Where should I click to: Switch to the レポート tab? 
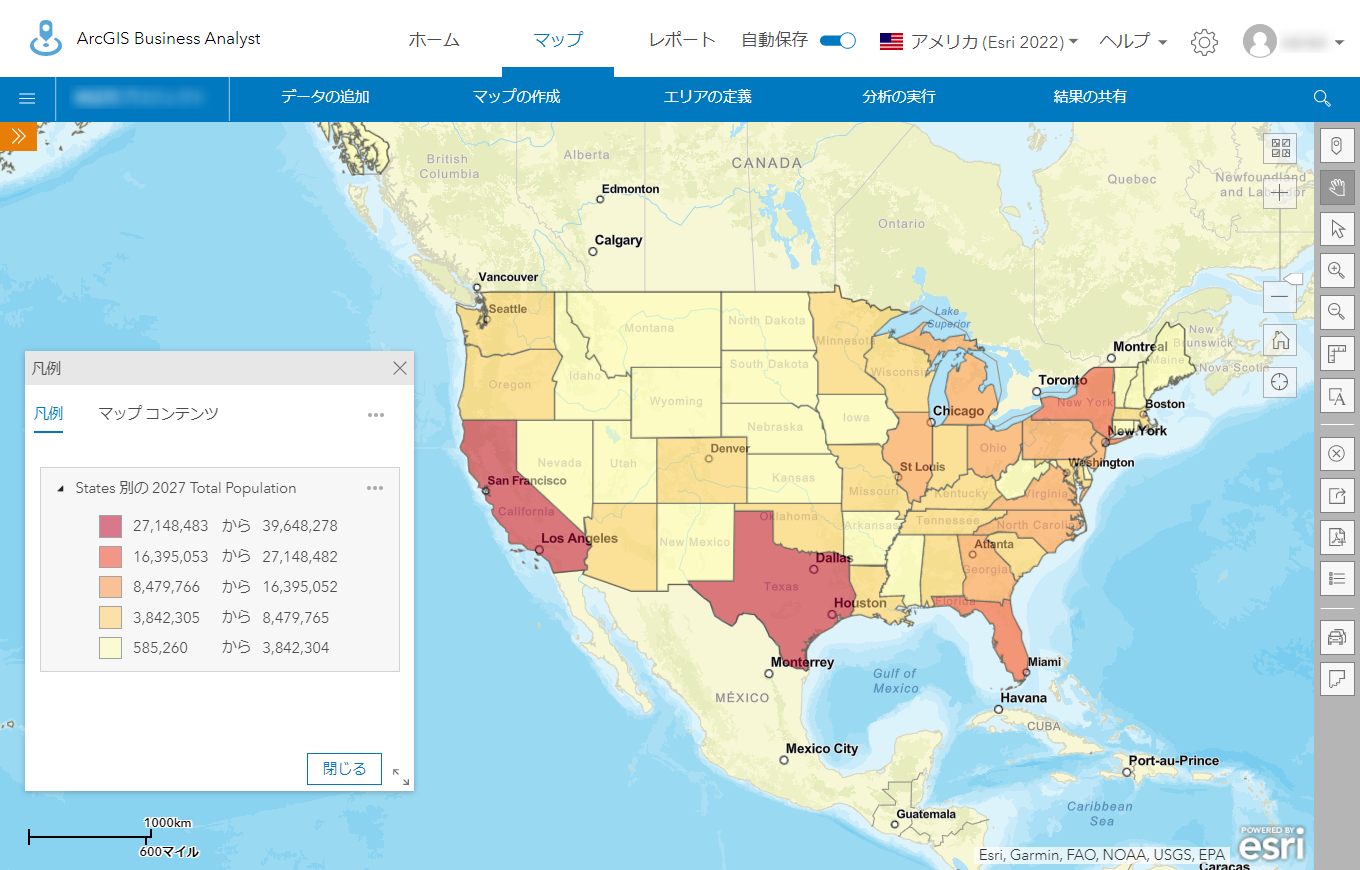(x=682, y=40)
